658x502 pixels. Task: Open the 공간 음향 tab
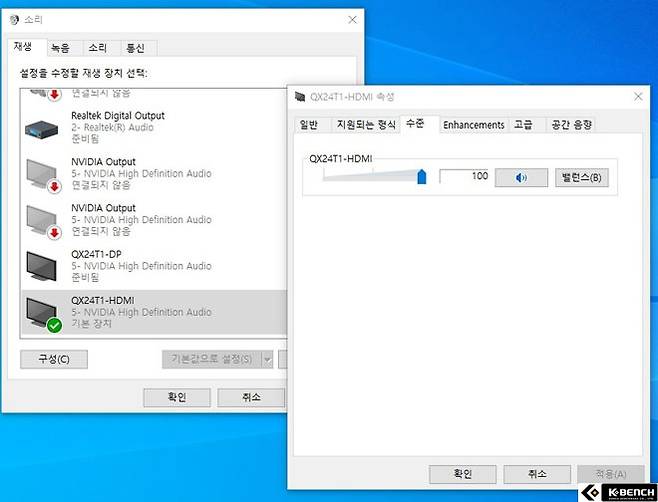coord(571,125)
